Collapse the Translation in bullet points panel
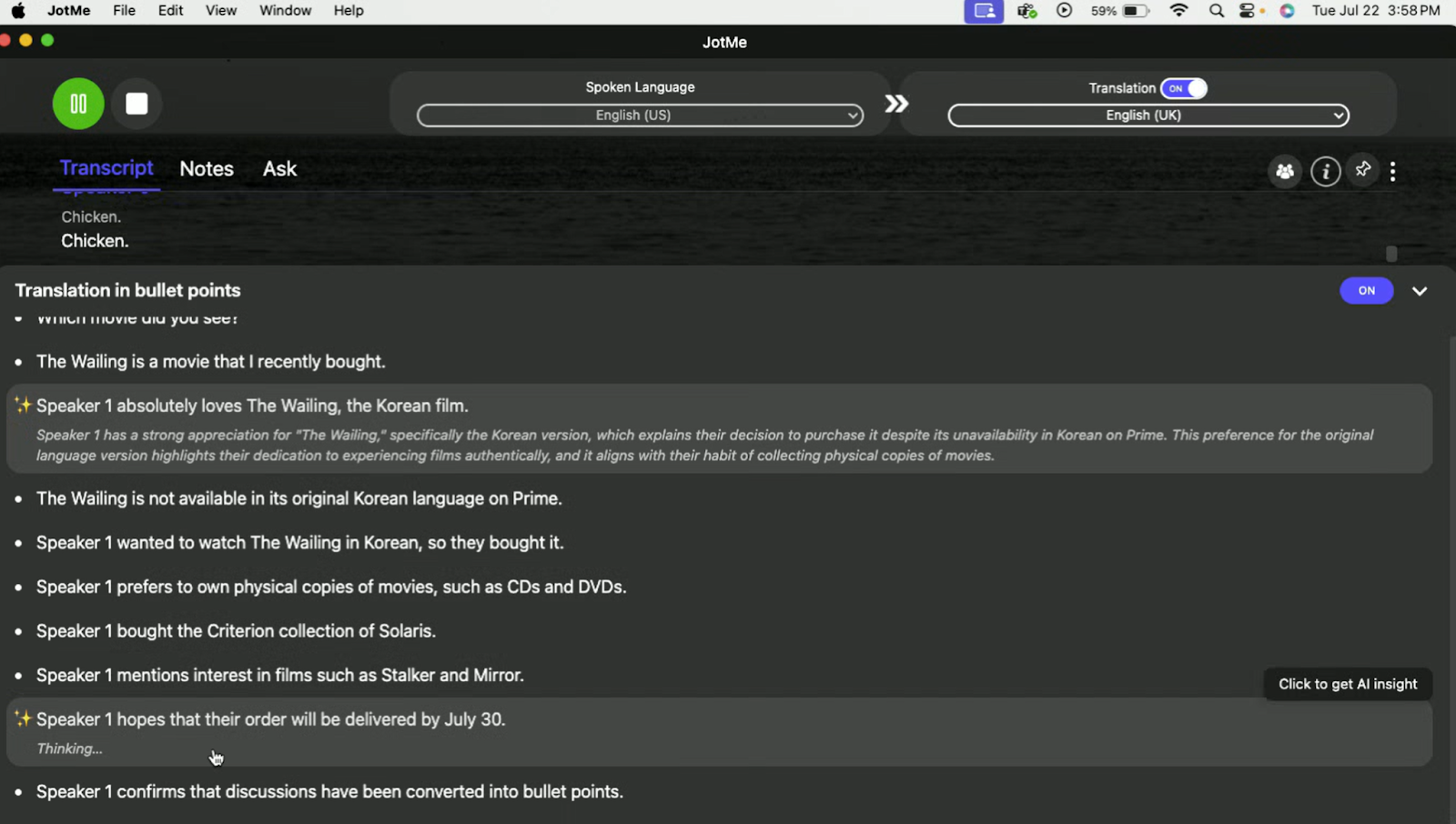The height and width of the screenshot is (824, 1456). tap(1420, 291)
